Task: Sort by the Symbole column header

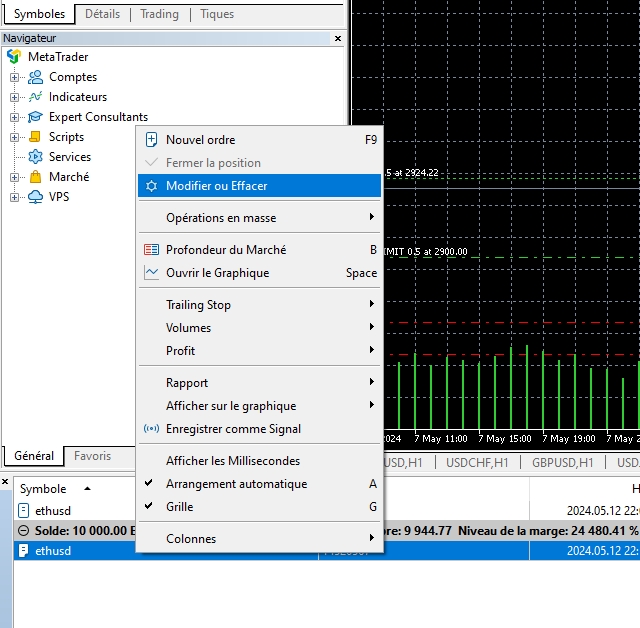Action: pos(43,489)
